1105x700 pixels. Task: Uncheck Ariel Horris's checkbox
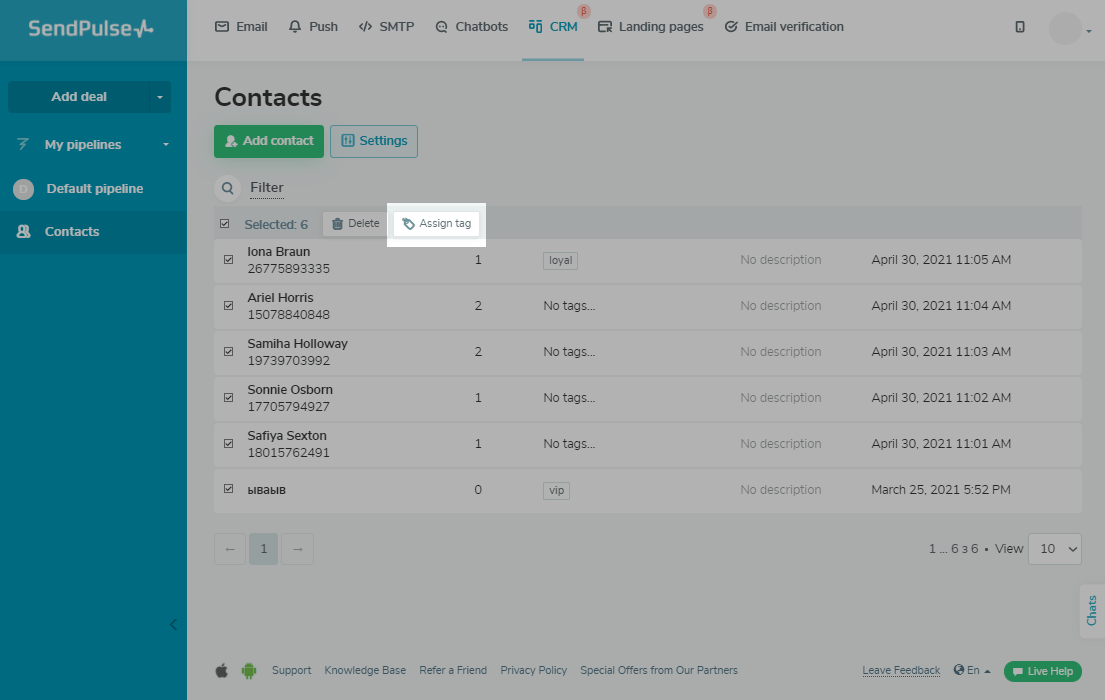coord(228,305)
